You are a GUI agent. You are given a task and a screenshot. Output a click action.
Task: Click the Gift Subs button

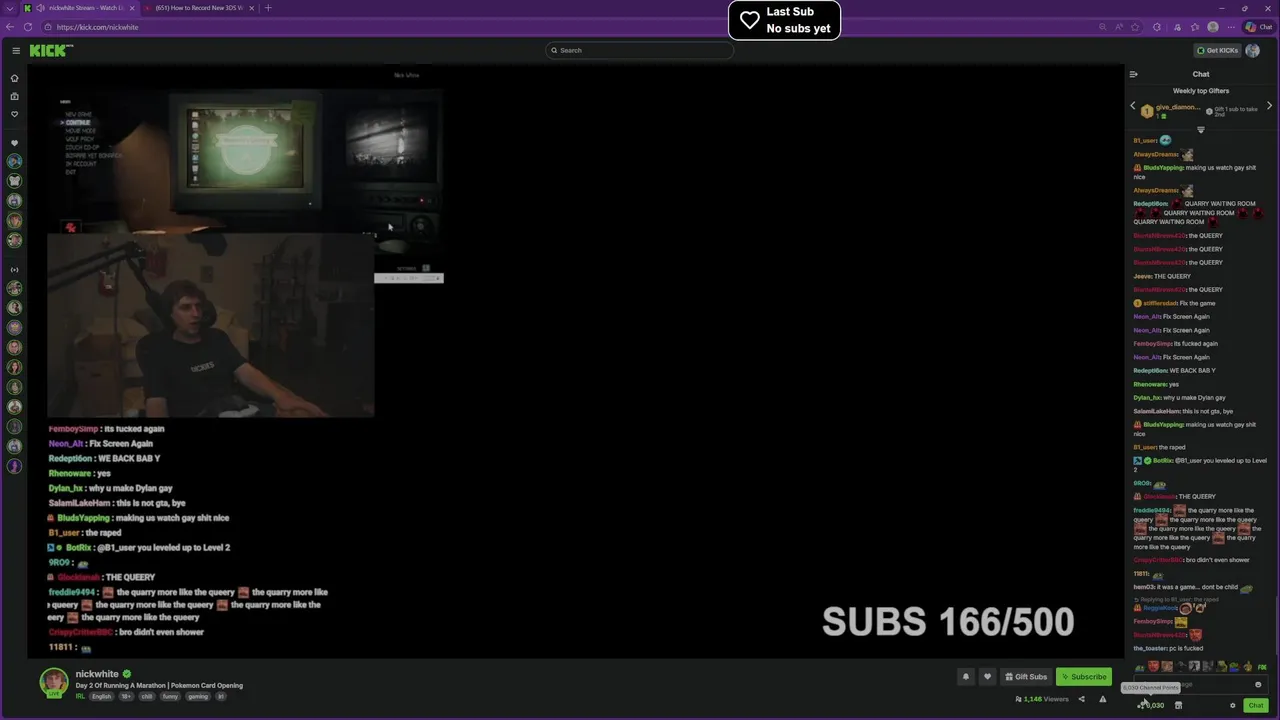1026,677
